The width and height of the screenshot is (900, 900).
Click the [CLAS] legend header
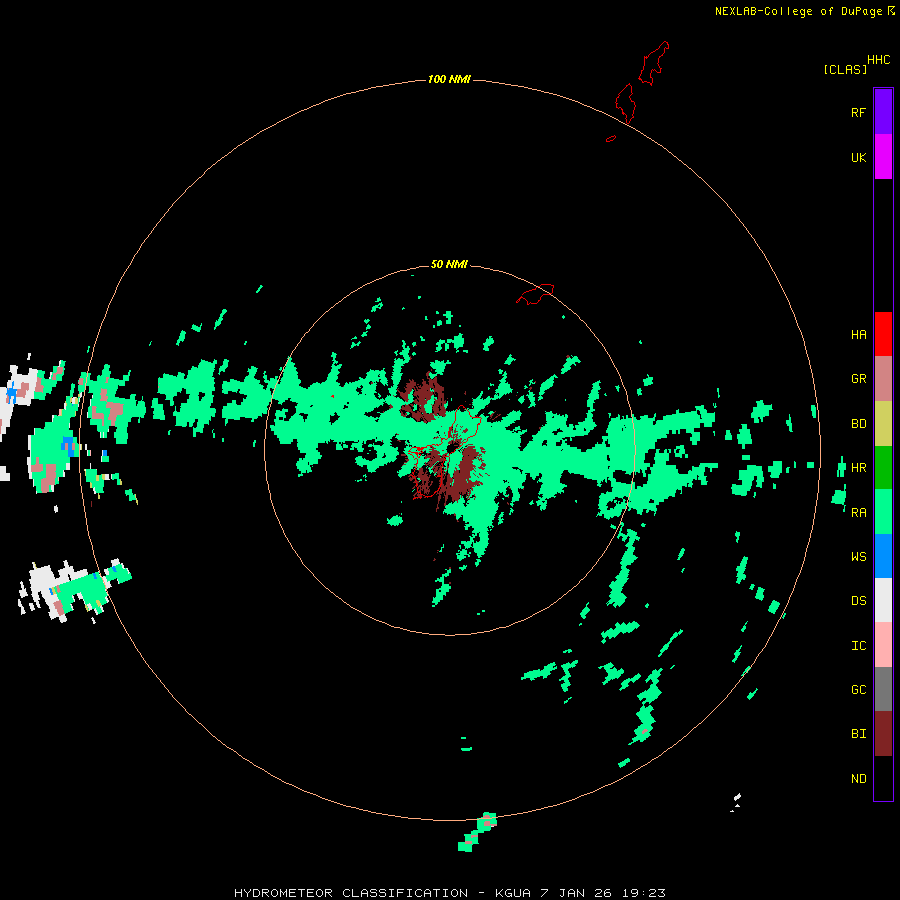tap(845, 69)
